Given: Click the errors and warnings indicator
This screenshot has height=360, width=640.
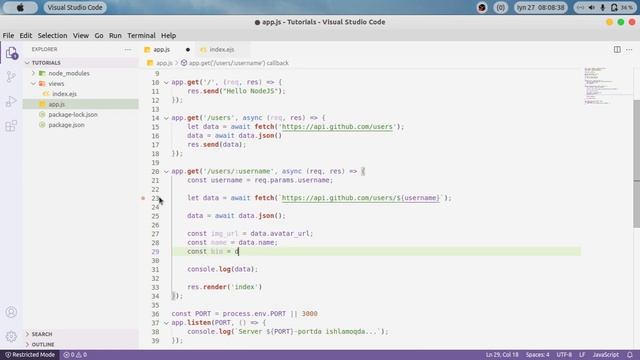Looking at the screenshot, I should coord(75,355).
